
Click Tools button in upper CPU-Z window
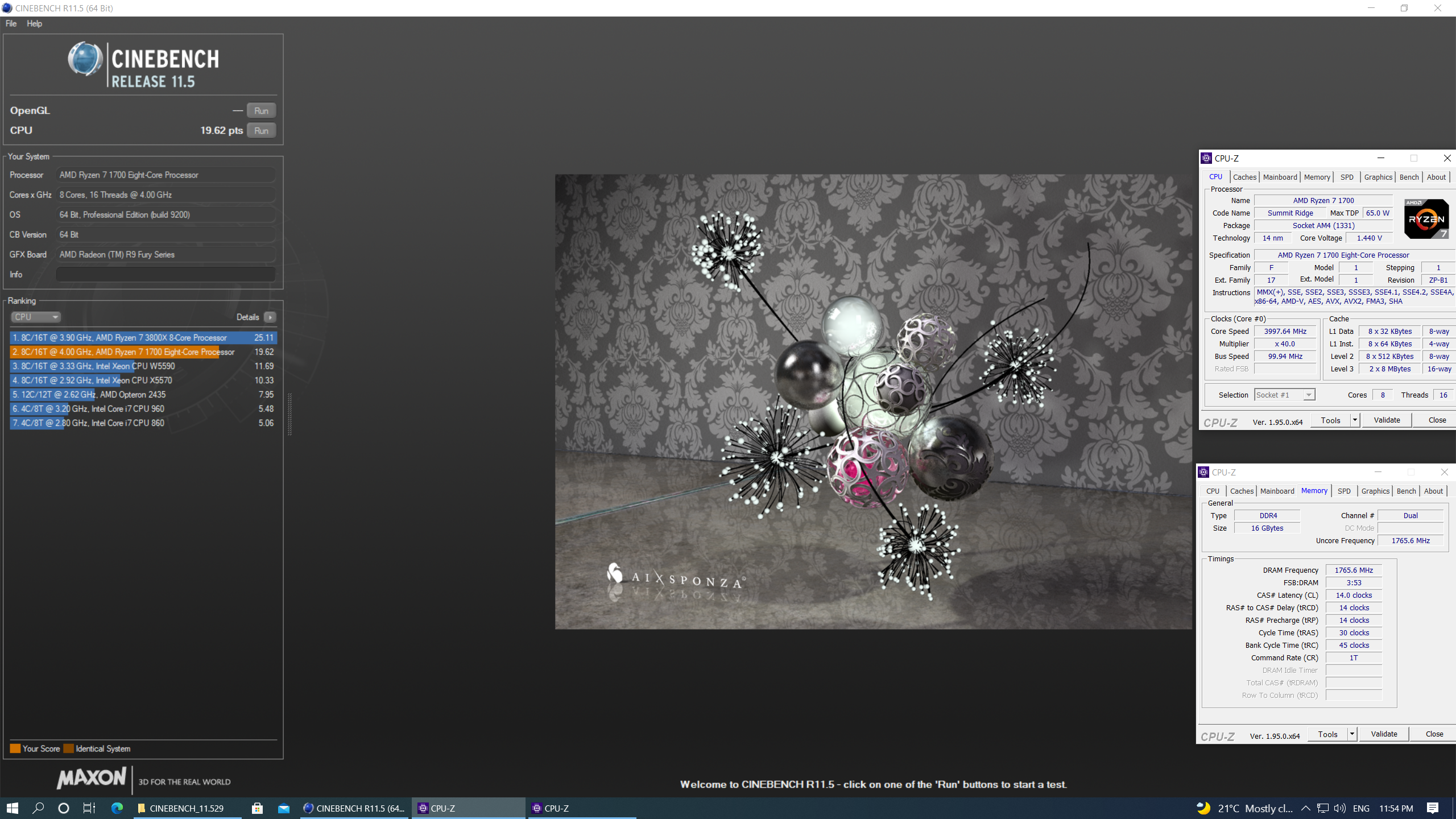pos(1330,420)
